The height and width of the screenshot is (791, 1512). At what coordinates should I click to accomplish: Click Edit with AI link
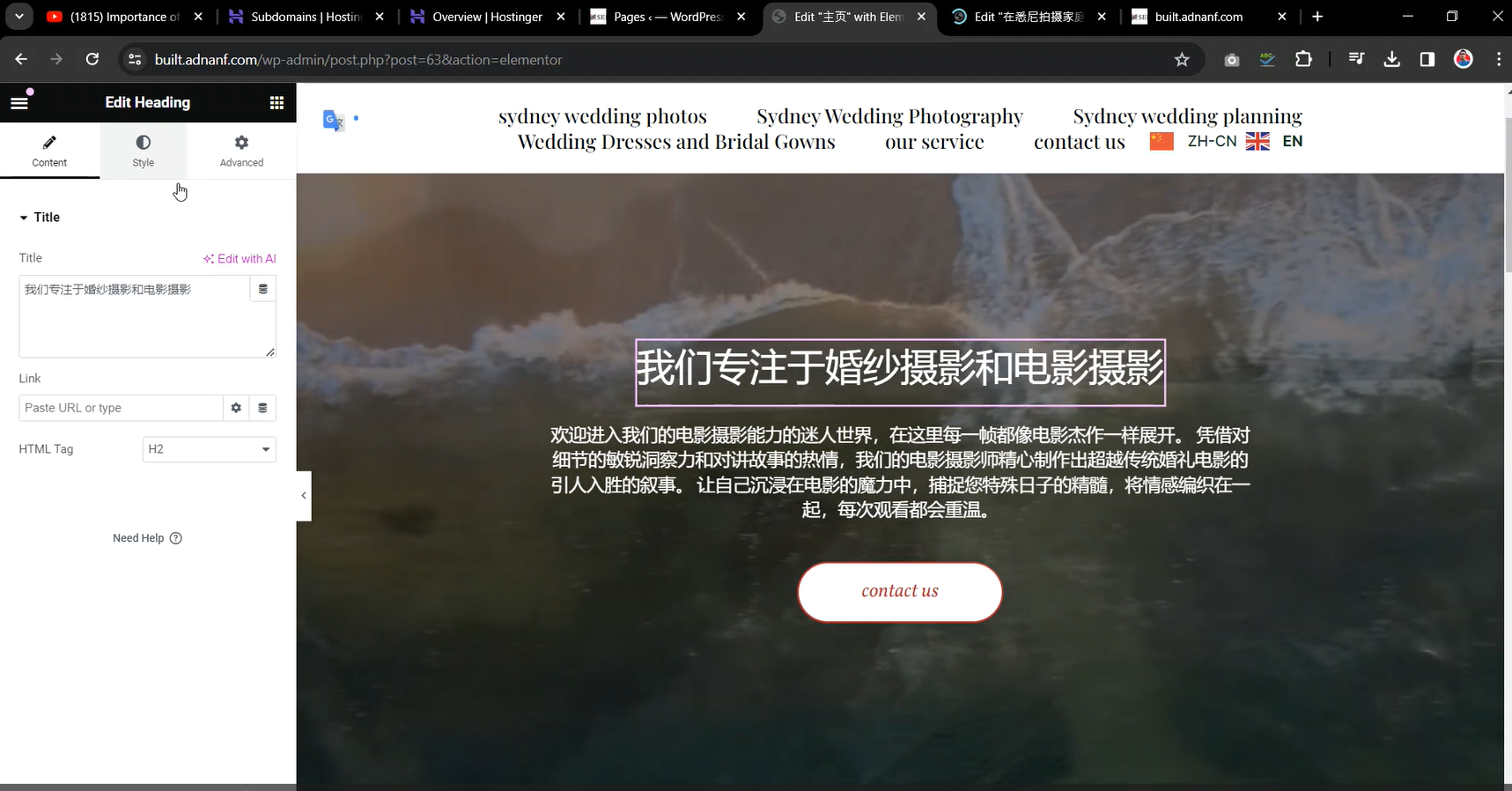[x=240, y=259]
